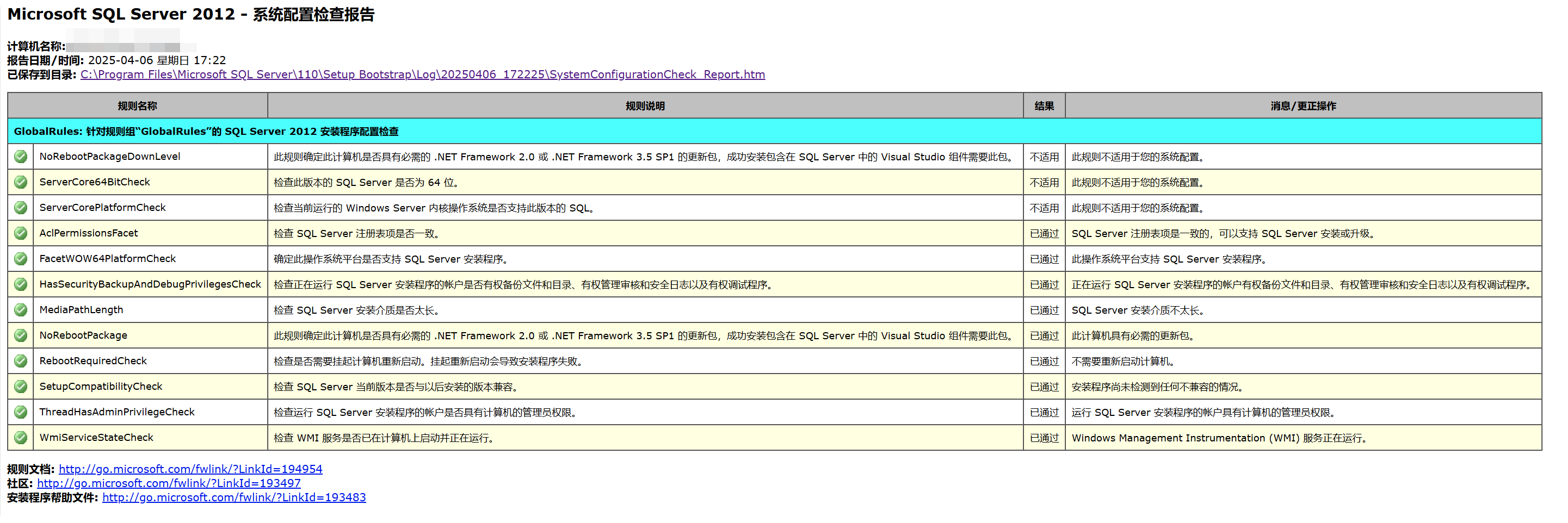Open the 规则文档 link with LinkId=194954
This screenshot has width=1568, height=523.
tap(190, 470)
